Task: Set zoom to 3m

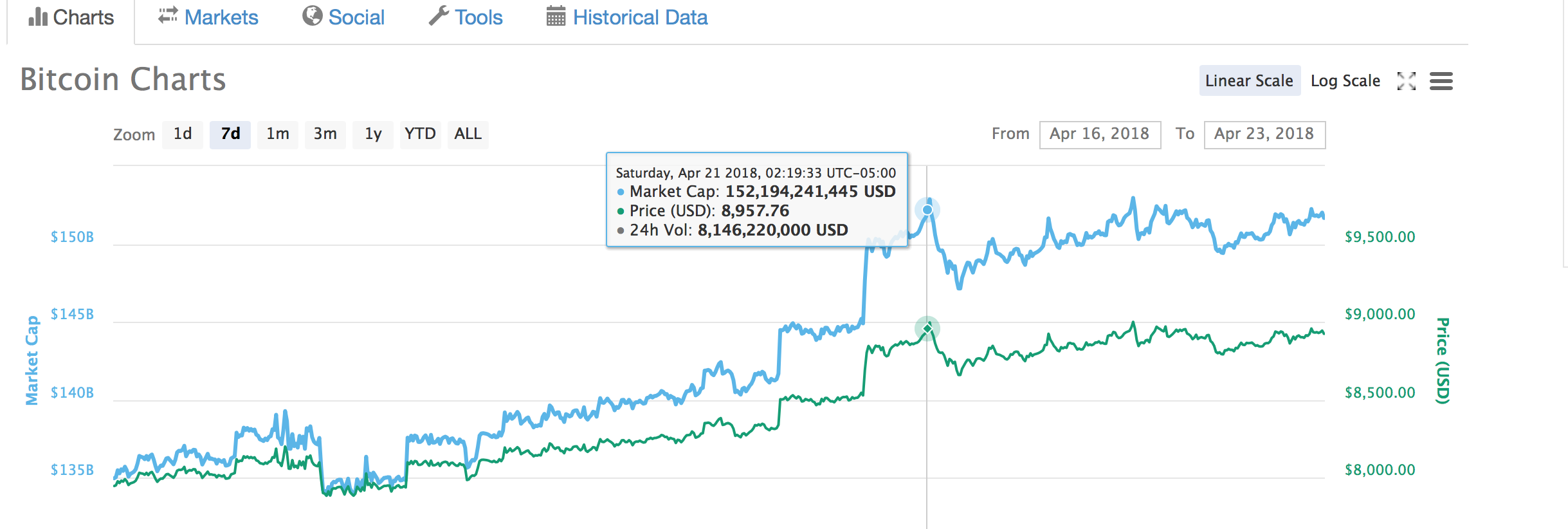Action: (325, 134)
